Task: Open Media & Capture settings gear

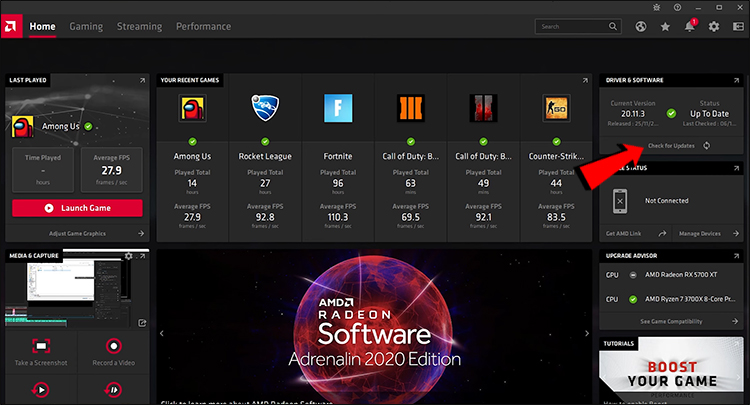Action: coord(129,256)
